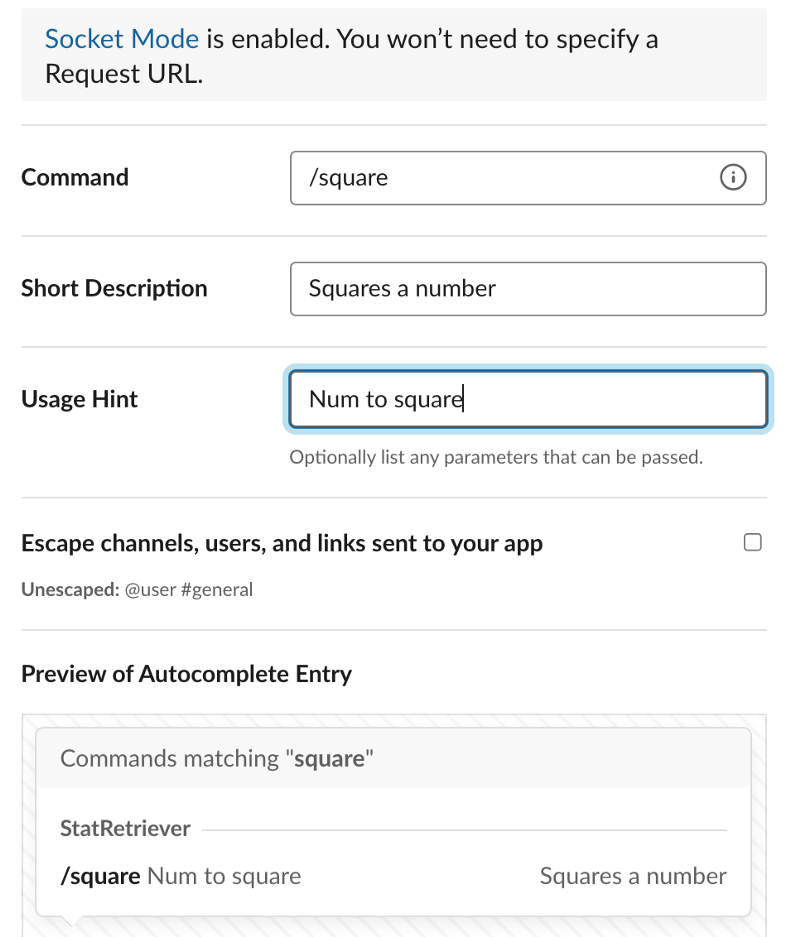Click the Optionally list any parameters helper text

click(496, 458)
